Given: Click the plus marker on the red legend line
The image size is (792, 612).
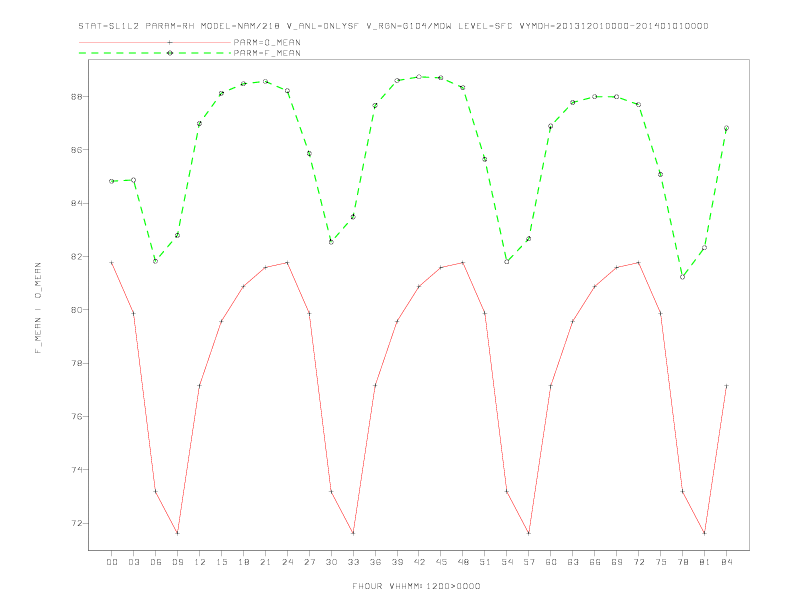Looking at the screenshot, I should pyautogui.click(x=170, y=42).
